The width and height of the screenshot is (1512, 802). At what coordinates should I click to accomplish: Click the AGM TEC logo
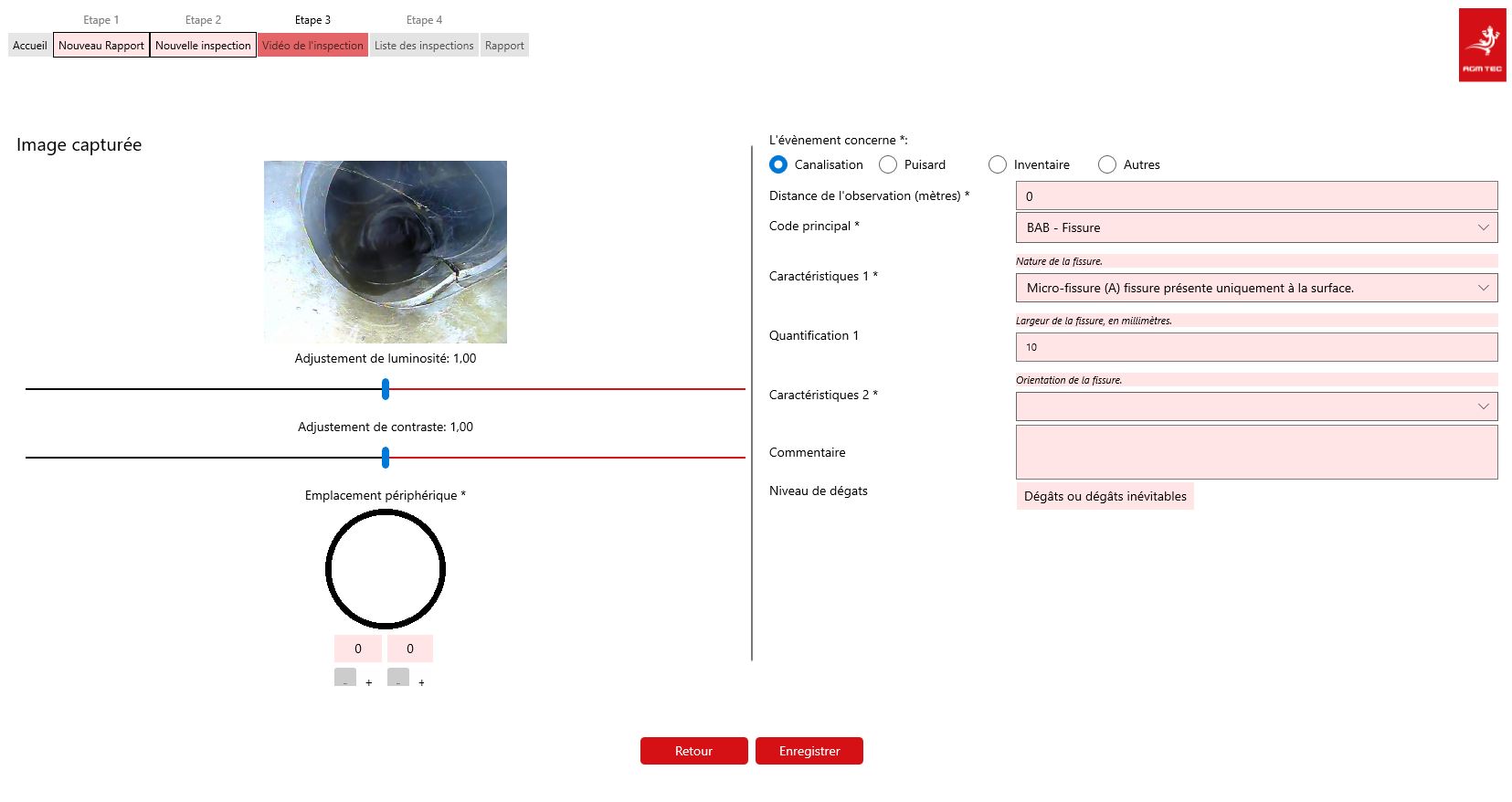point(1482,45)
